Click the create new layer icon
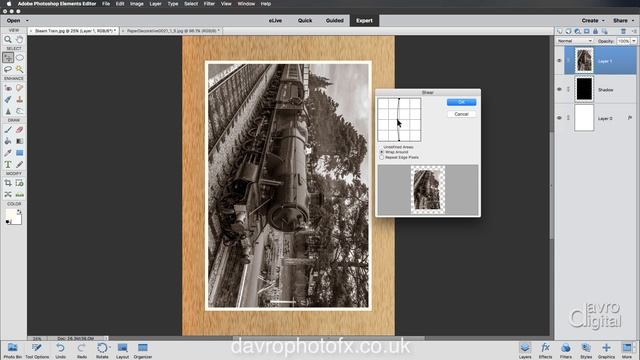 pos(560,31)
